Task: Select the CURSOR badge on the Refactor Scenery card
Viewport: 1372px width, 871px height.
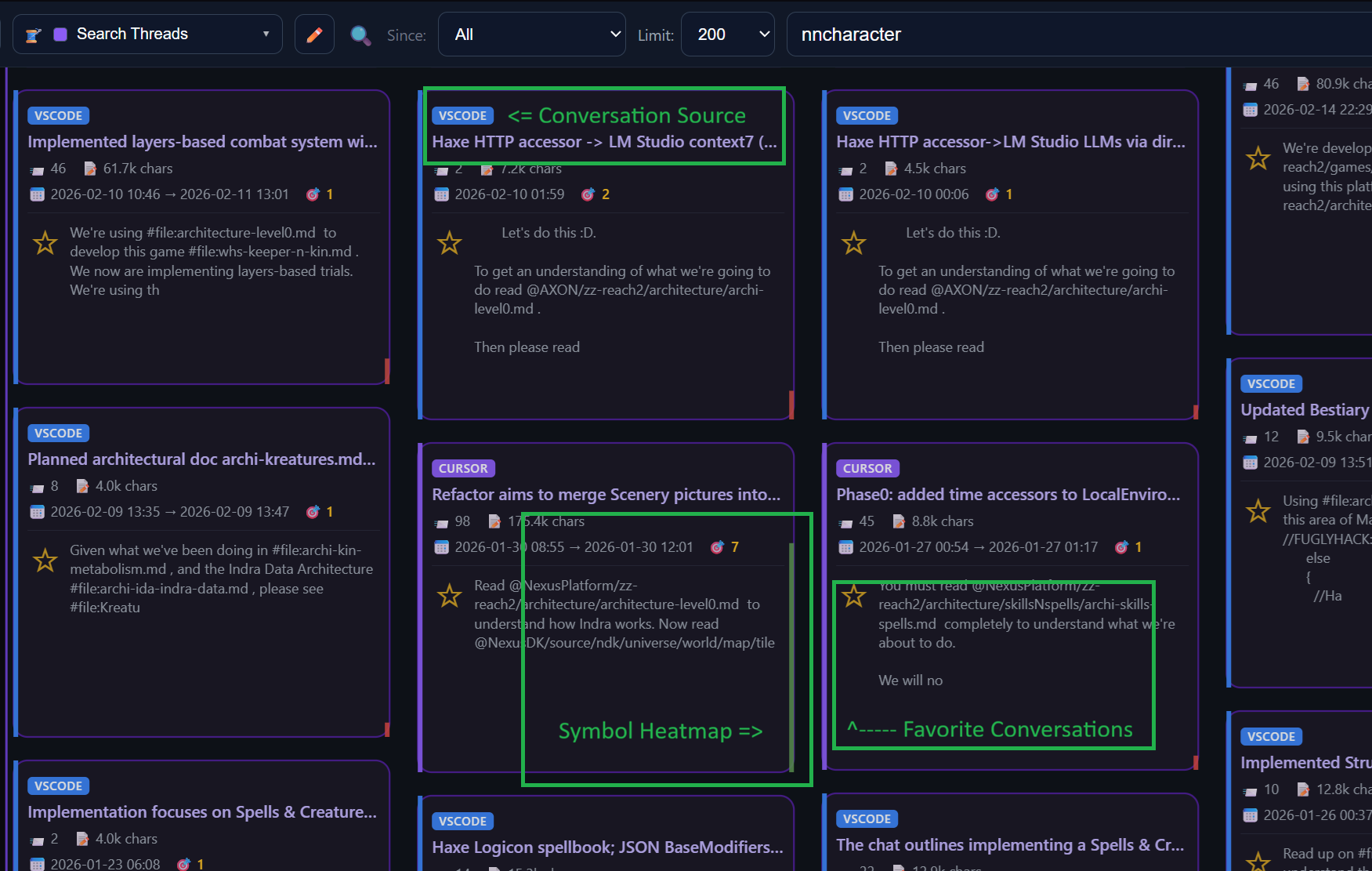Action: [463, 468]
